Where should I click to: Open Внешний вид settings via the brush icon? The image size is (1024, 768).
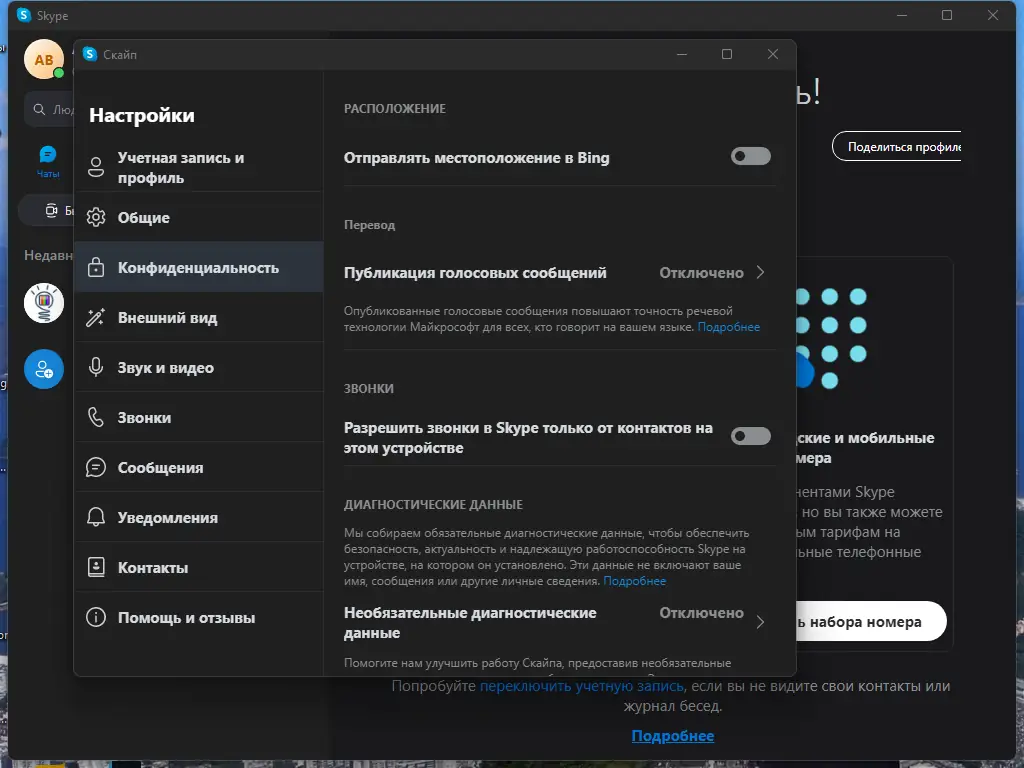tap(95, 317)
